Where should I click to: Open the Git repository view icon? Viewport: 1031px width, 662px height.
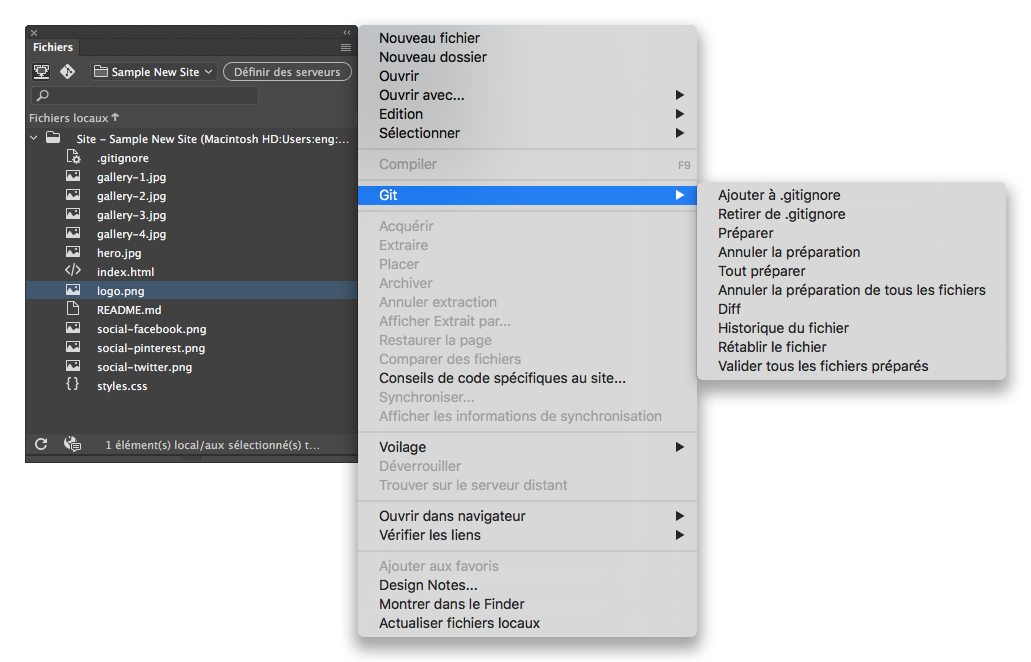click(67, 71)
